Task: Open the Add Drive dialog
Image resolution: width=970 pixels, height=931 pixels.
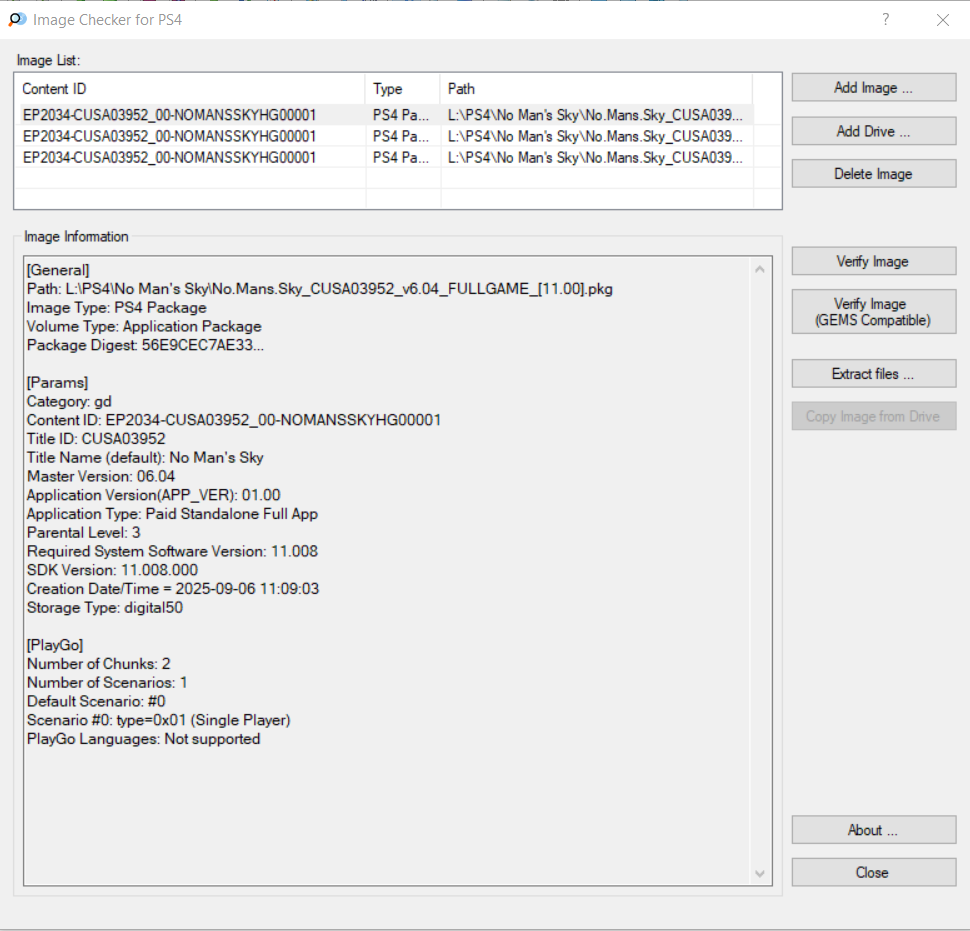Action: pyautogui.click(x=873, y=131)
